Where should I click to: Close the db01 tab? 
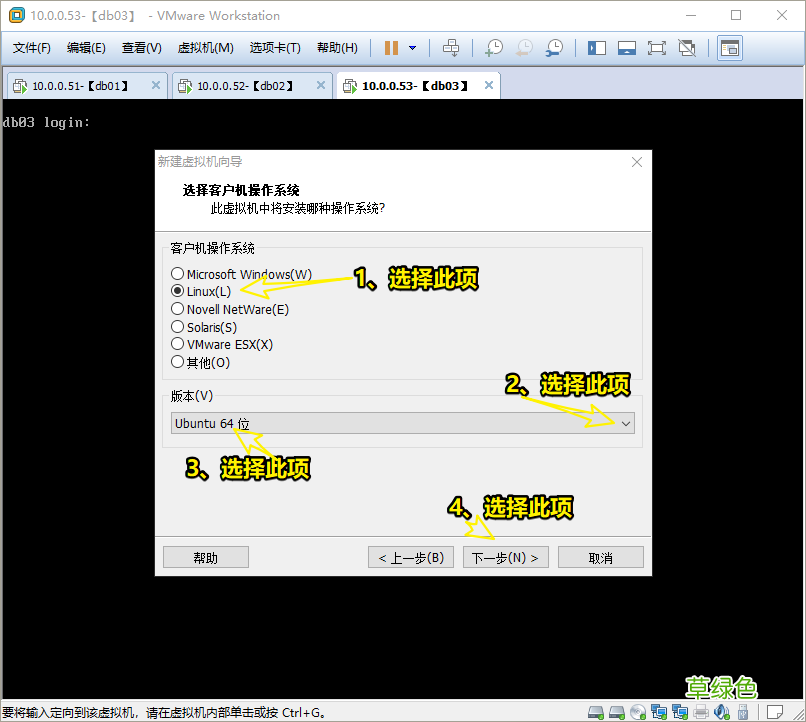pyautogui.click(x=156, y=85)
